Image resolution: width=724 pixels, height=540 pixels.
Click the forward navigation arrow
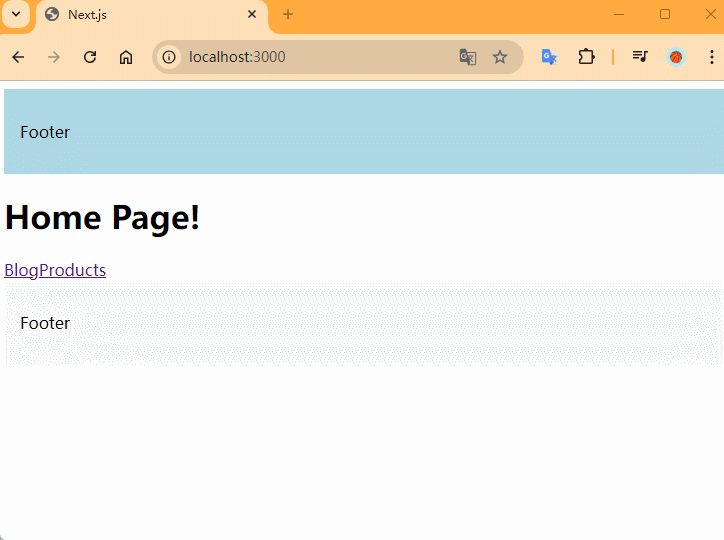point(54,57)
